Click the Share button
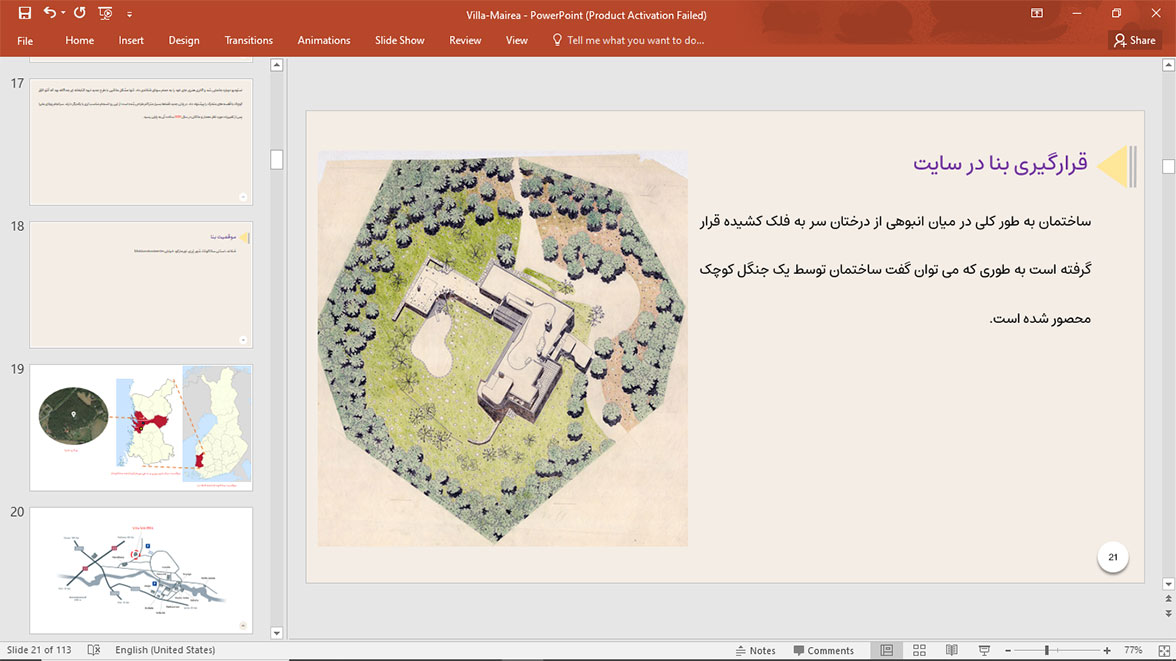This screenshot has height=661, width=1176. click(1135, 41)
